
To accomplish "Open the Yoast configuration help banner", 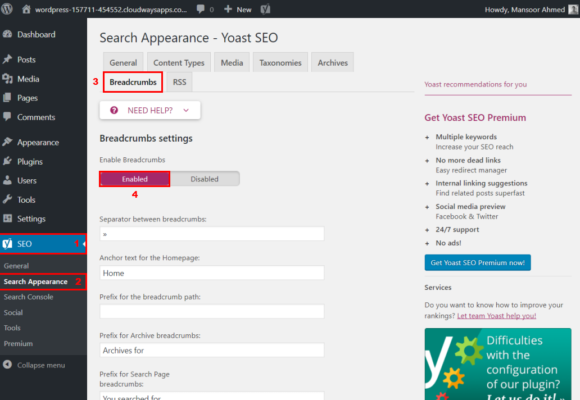I will coord(498,364).
